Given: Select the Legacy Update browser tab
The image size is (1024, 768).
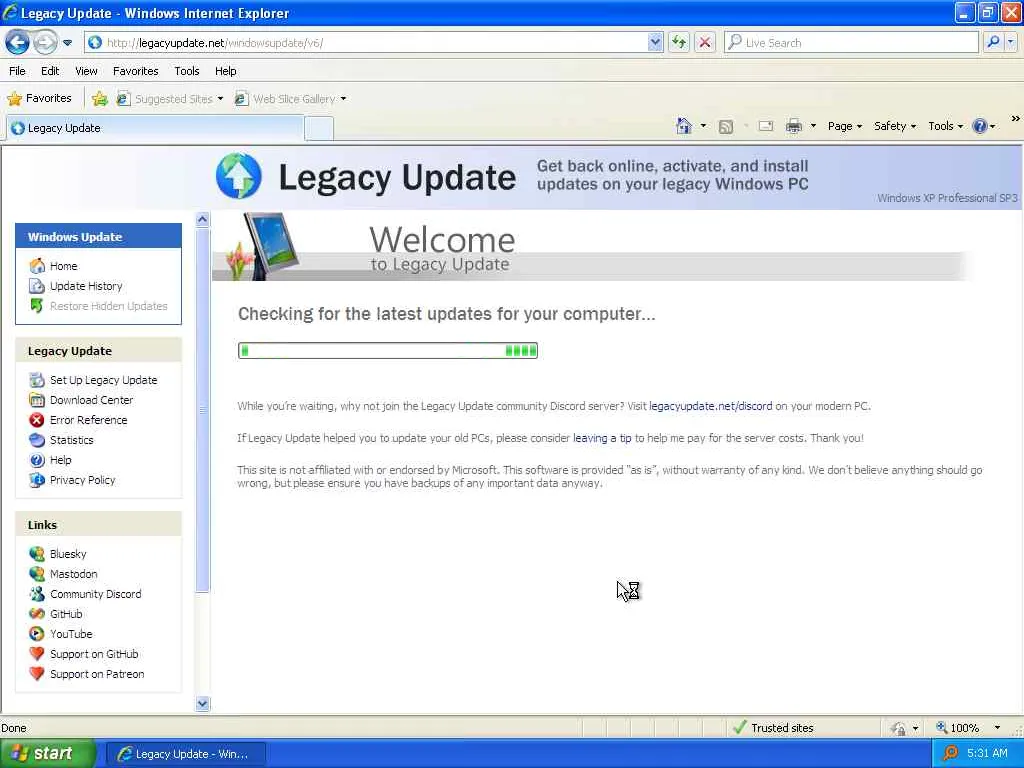Looking at the screenshot, I should [x=155, y=128].
